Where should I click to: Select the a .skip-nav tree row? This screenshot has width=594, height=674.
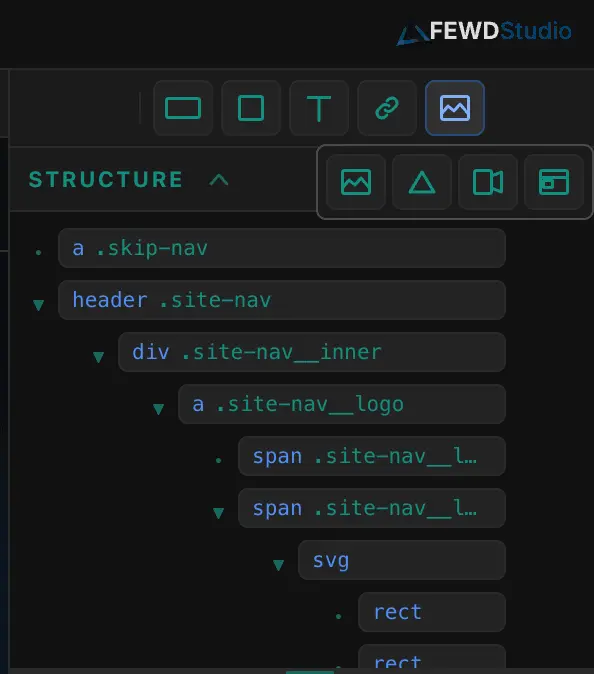[282, 248]
